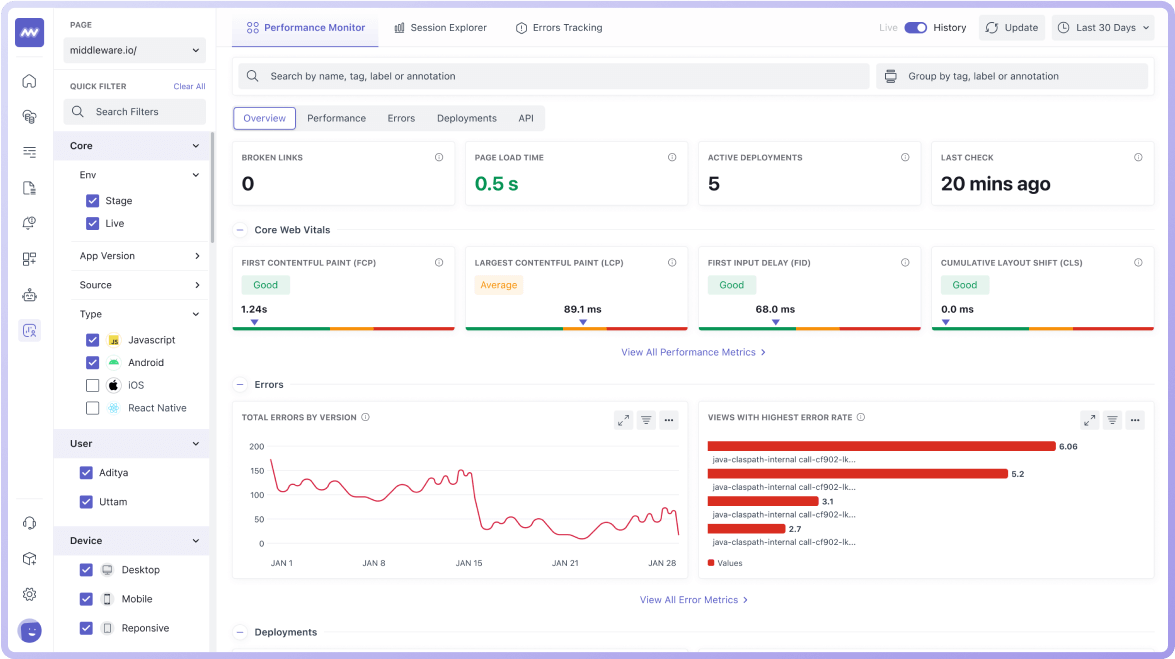
Task: Click First Contentful Paint info icon
Action: [x=439, y=262]
